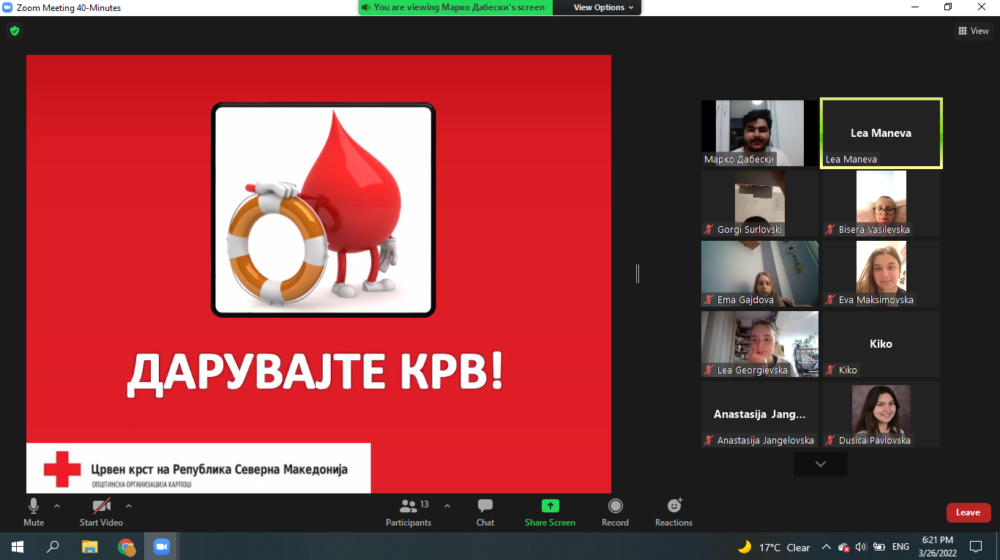
Task: Open the View layout menu
Action: pyautogui.click(x=973, y=31)
